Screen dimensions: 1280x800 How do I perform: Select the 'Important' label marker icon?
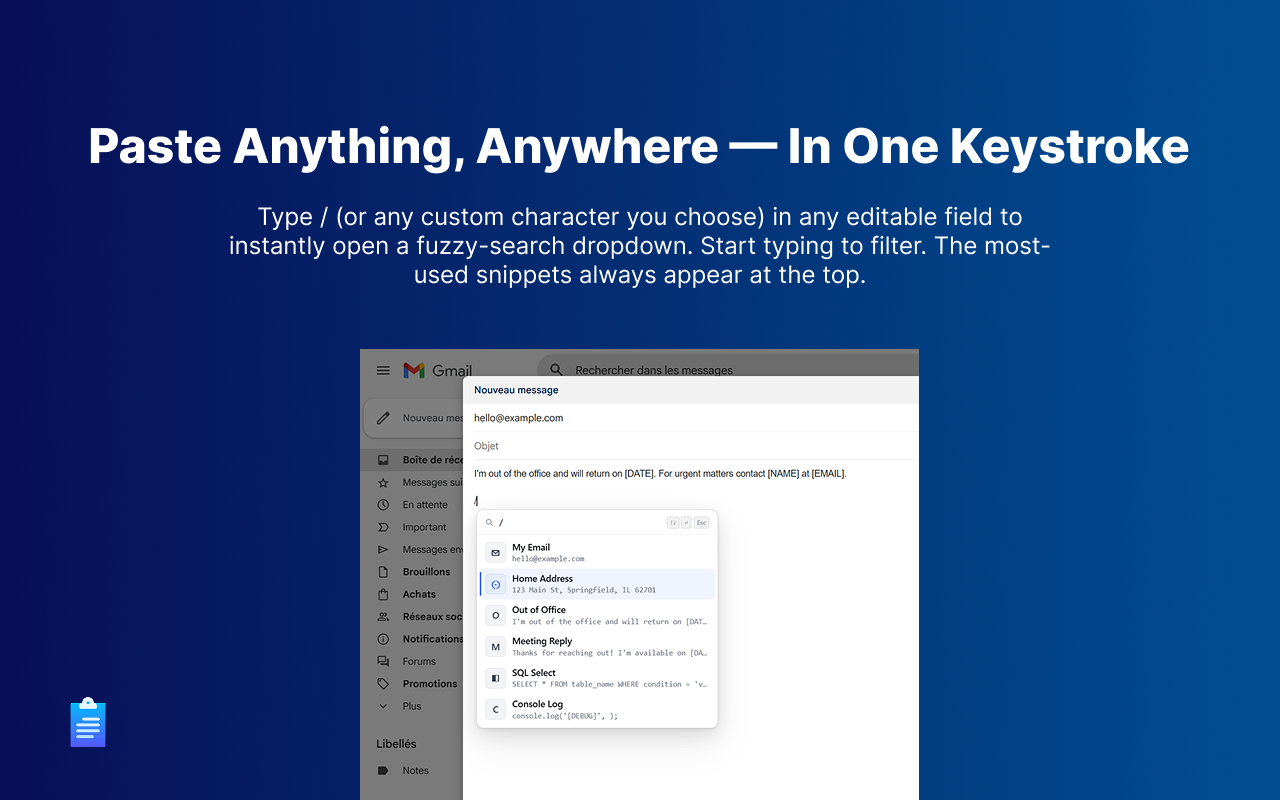pos(383,527)
